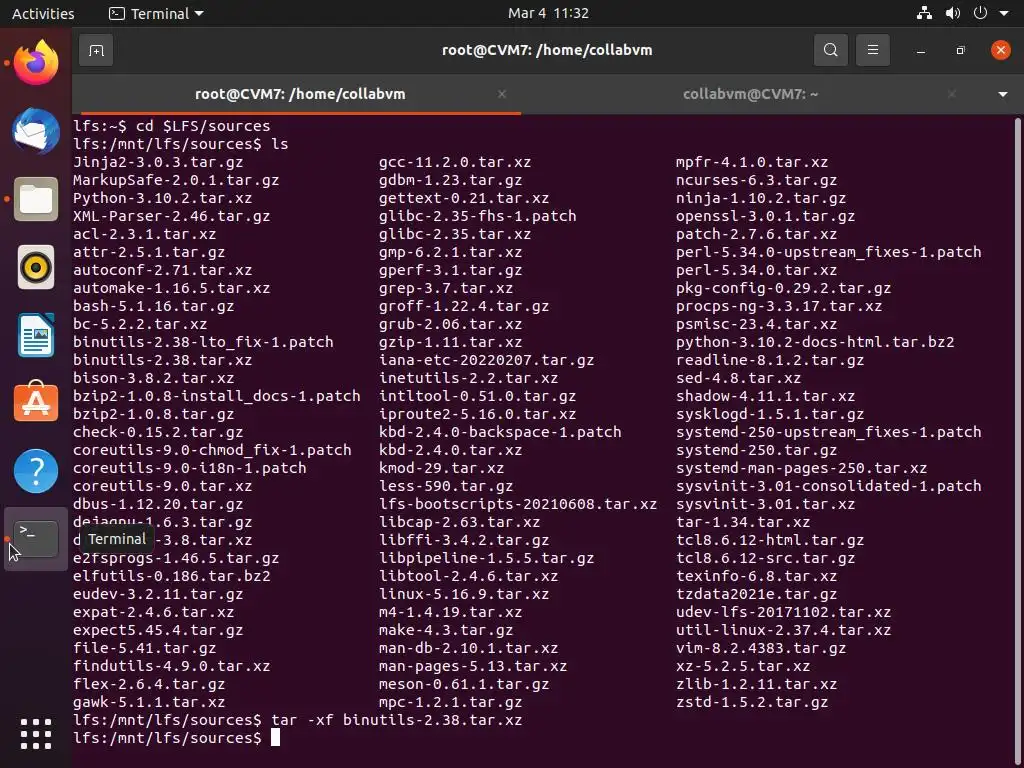Open the network status icon
The height and width of the screenshot is (768, 1024).
[924, 13]
